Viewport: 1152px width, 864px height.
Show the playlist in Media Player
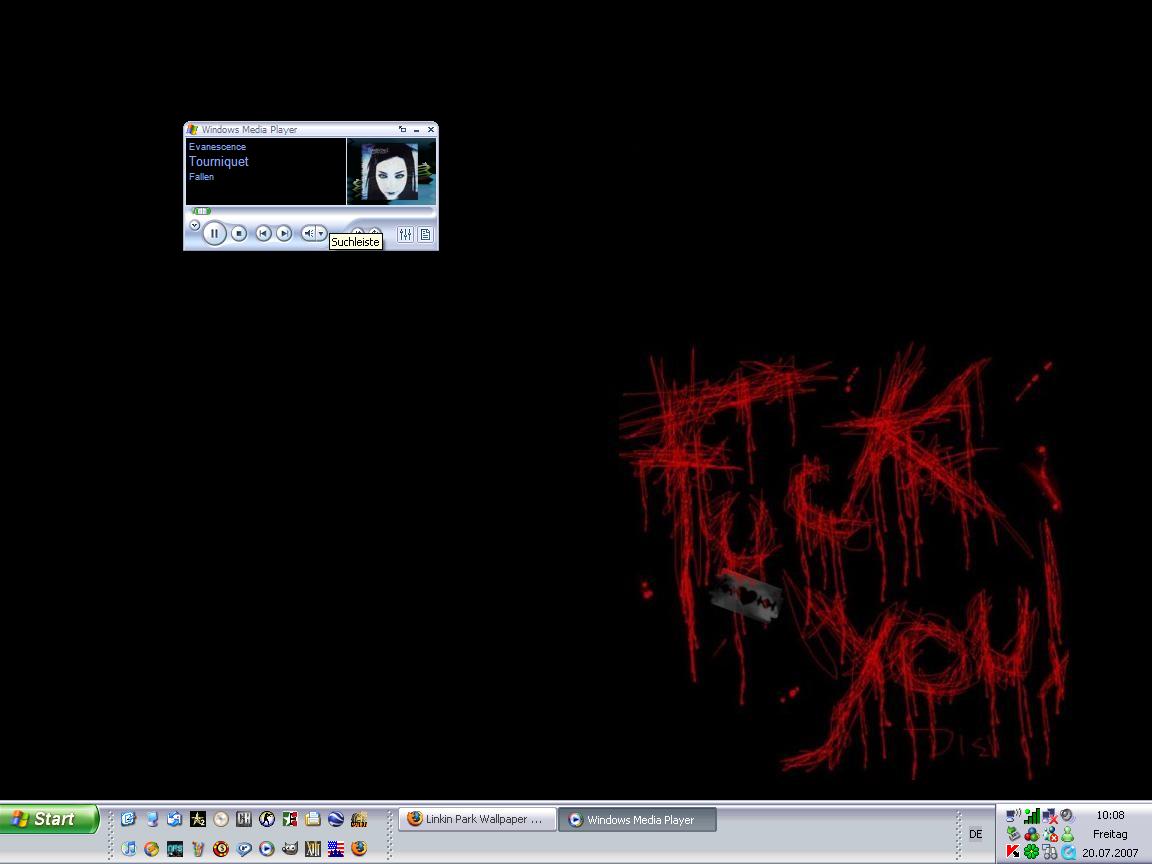[425, 234]
